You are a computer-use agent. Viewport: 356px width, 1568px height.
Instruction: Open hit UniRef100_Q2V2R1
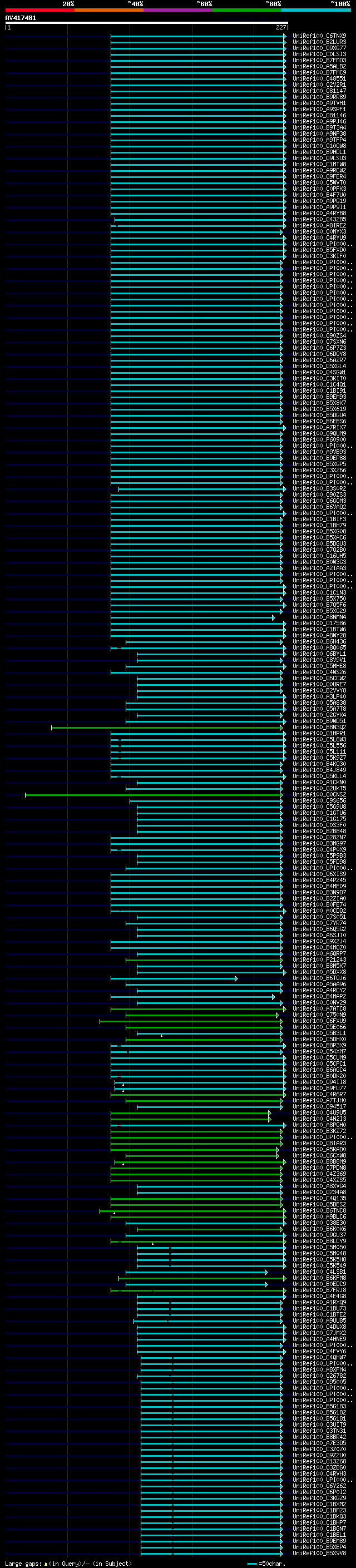tap(319, 85)
